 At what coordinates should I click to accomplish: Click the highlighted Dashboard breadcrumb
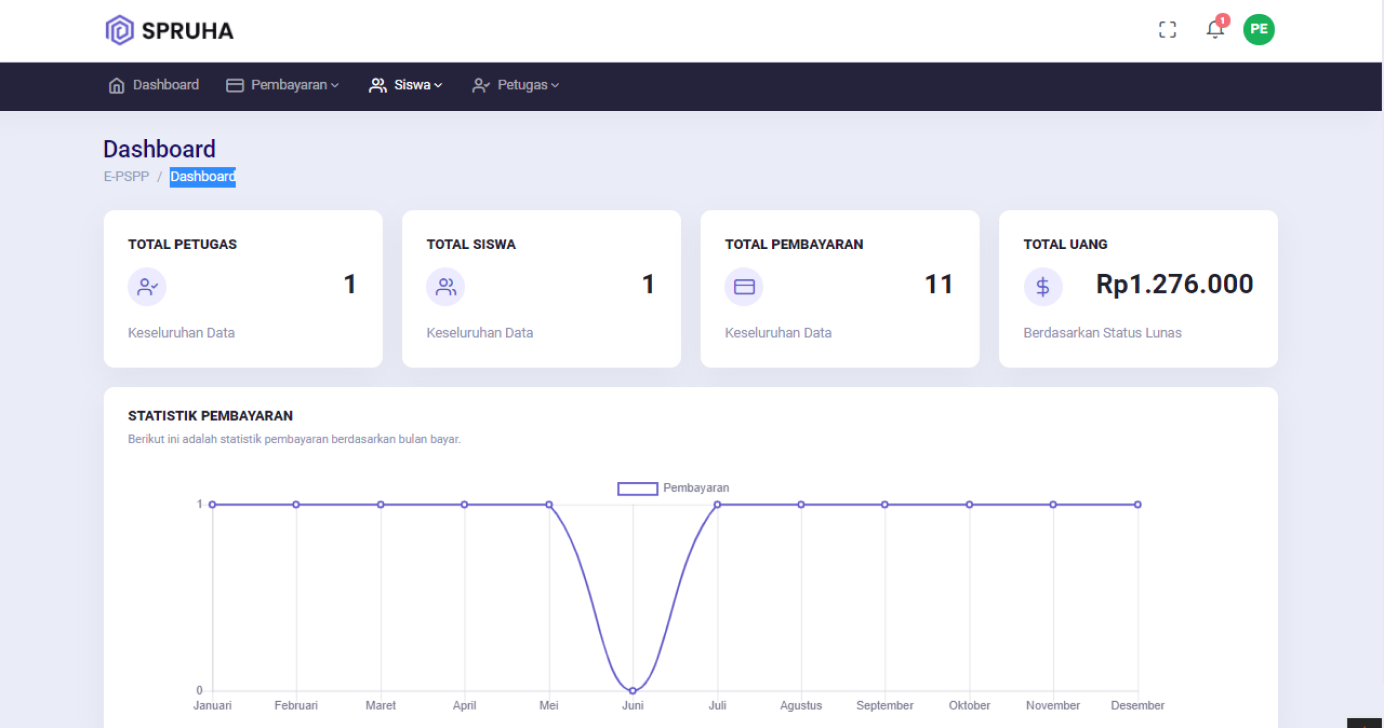click(x=203, y=177)
